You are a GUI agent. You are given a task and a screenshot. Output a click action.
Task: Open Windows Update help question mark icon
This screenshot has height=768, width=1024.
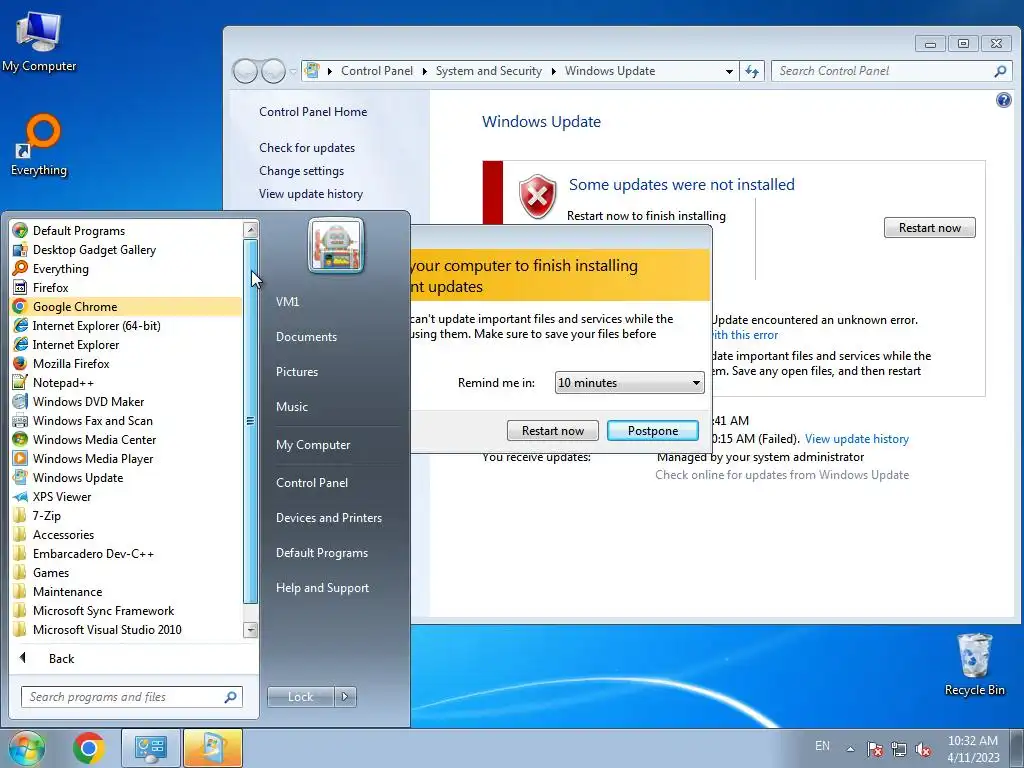pos(1003,100)
